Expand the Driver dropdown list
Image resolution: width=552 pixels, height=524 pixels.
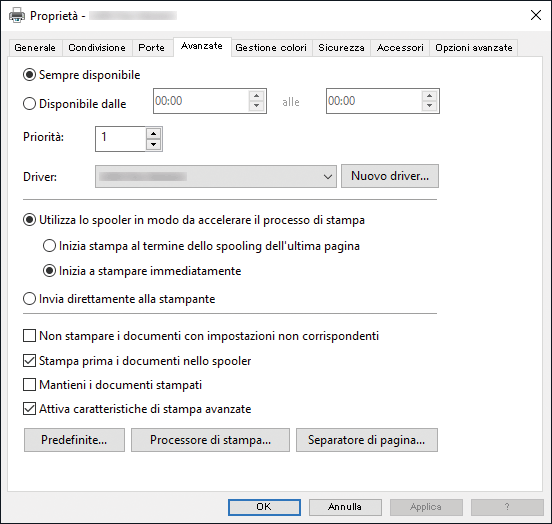(x=215, y=176)
